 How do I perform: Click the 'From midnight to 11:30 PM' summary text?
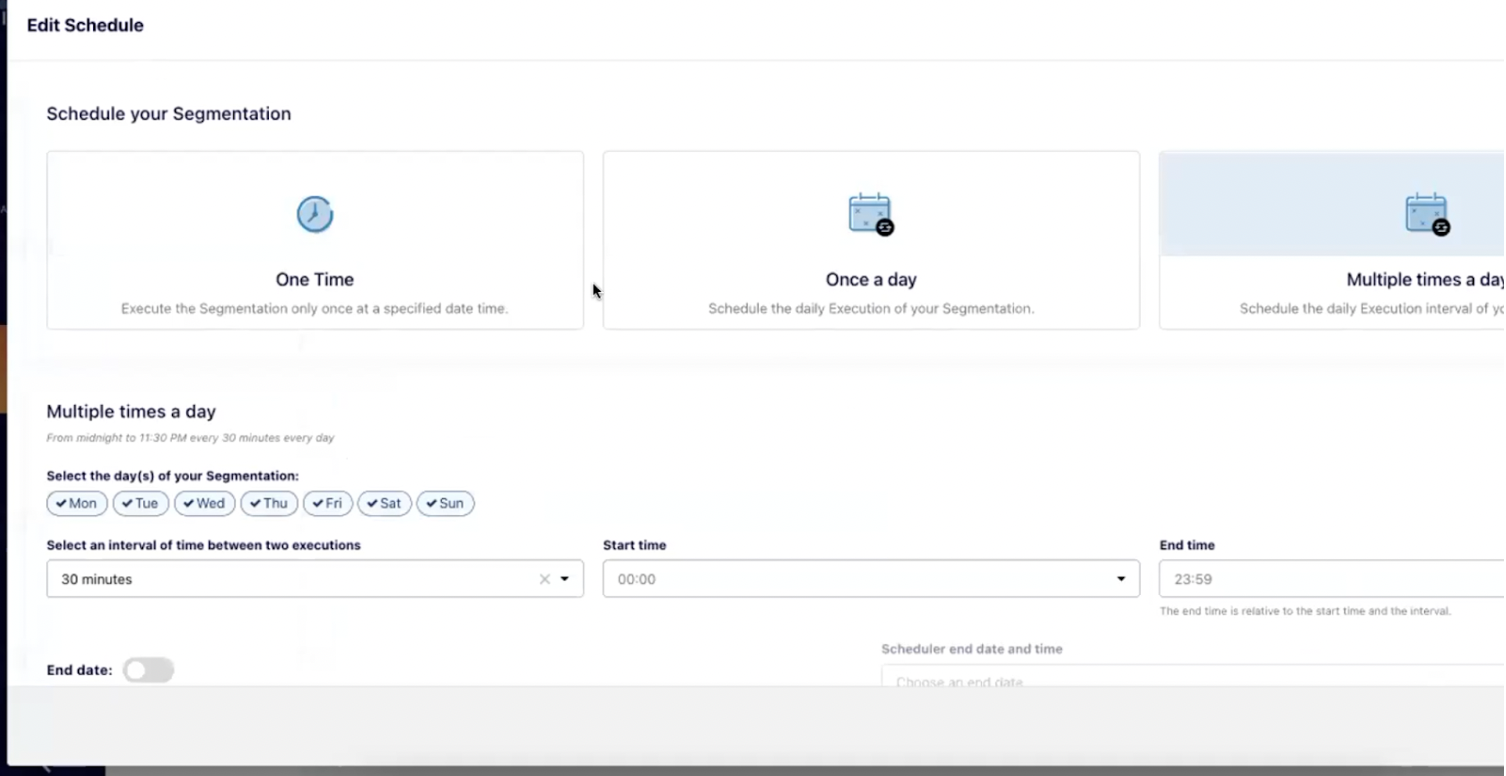(190, 438)
